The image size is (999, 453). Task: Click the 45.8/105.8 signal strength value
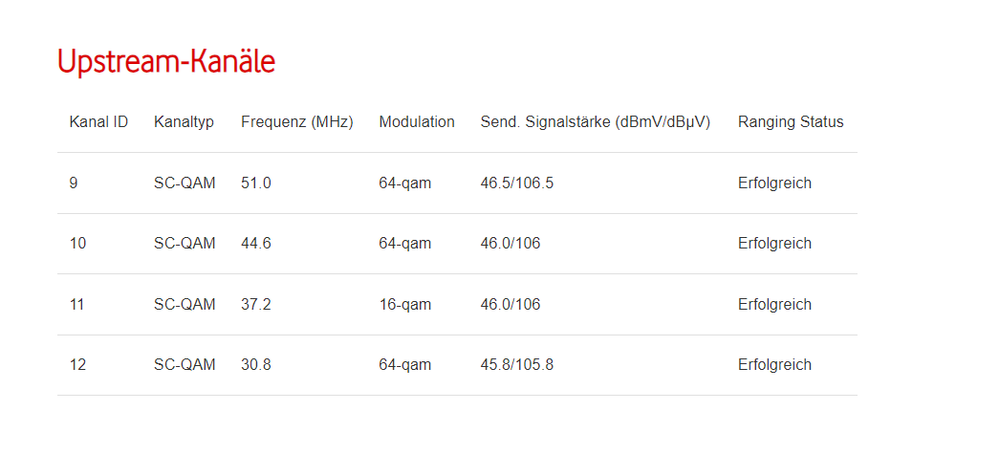click(x=516, y=365)
